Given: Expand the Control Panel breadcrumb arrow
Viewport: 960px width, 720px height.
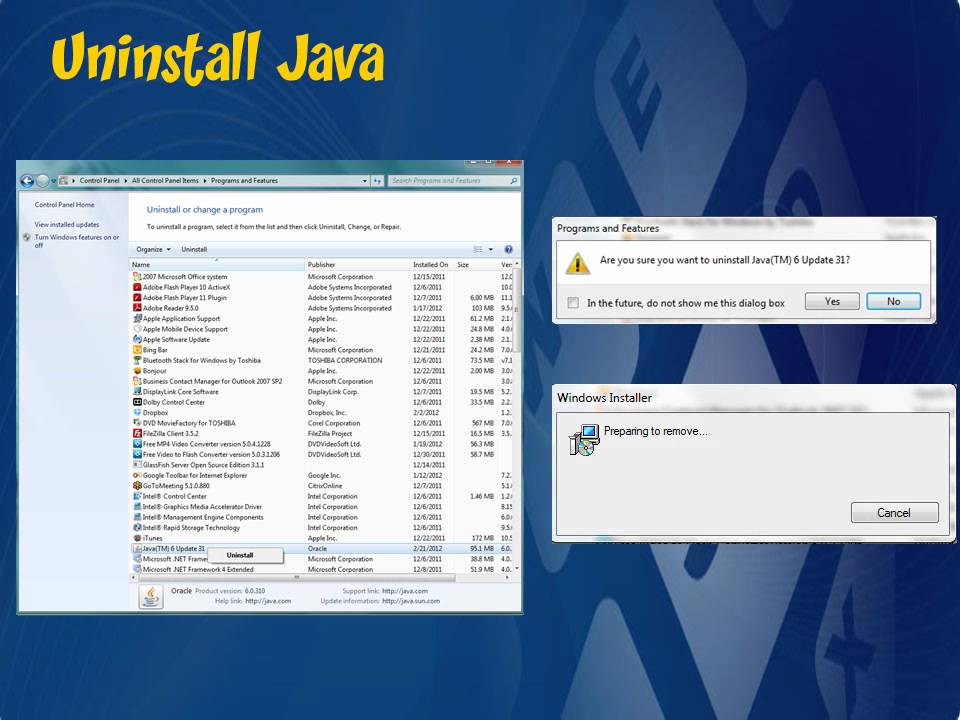Looking at the screenshot, I should (x=126, y=181).
